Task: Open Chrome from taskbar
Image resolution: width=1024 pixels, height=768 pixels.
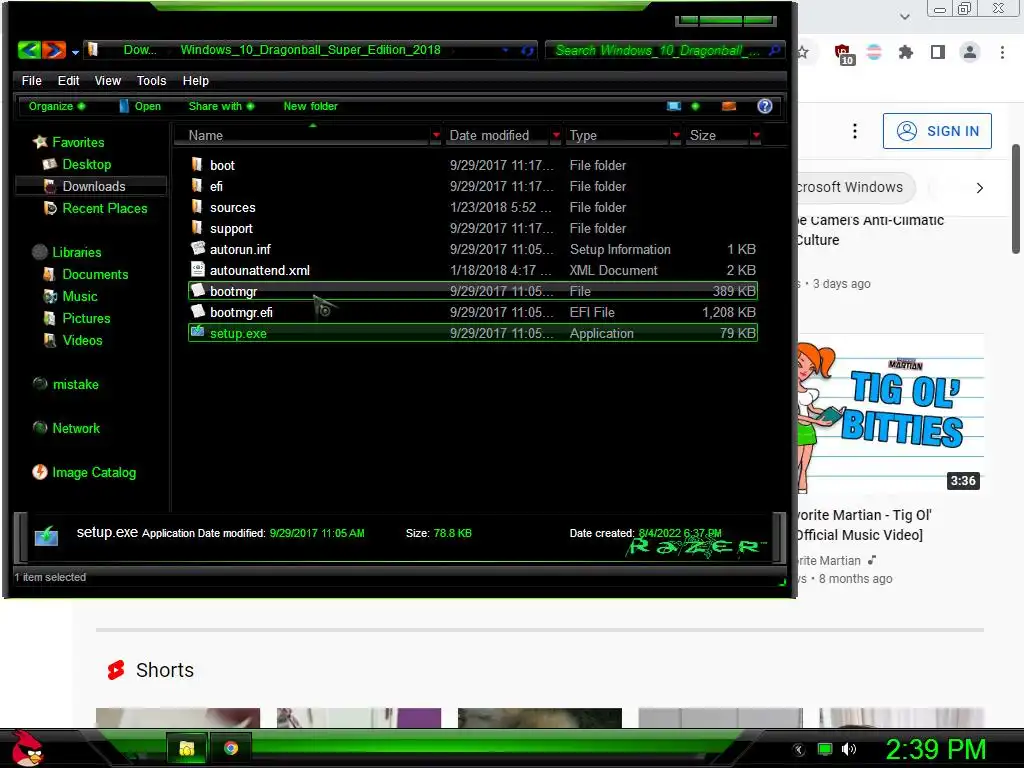Action: pos(231,748)
